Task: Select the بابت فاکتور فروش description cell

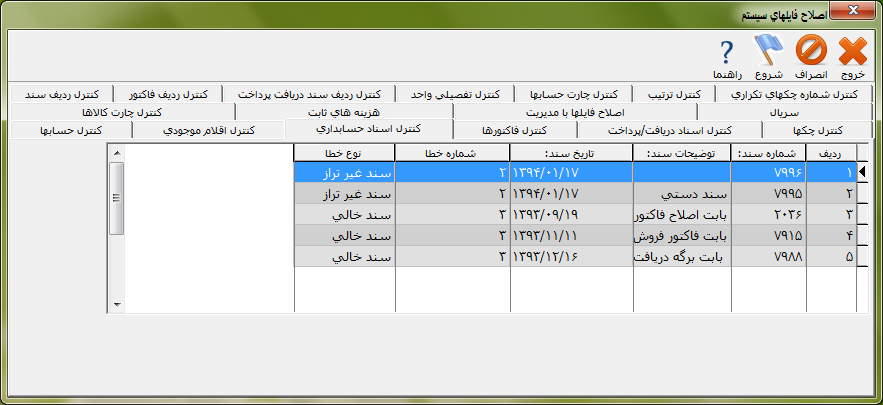Action: 682,235
